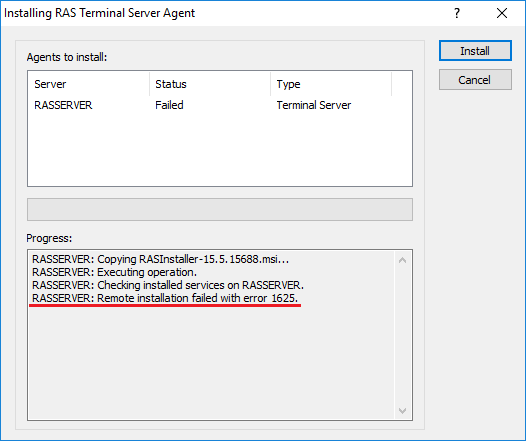Click the empty area of the agents list
526x441 pixels.
tap(220, 149)
